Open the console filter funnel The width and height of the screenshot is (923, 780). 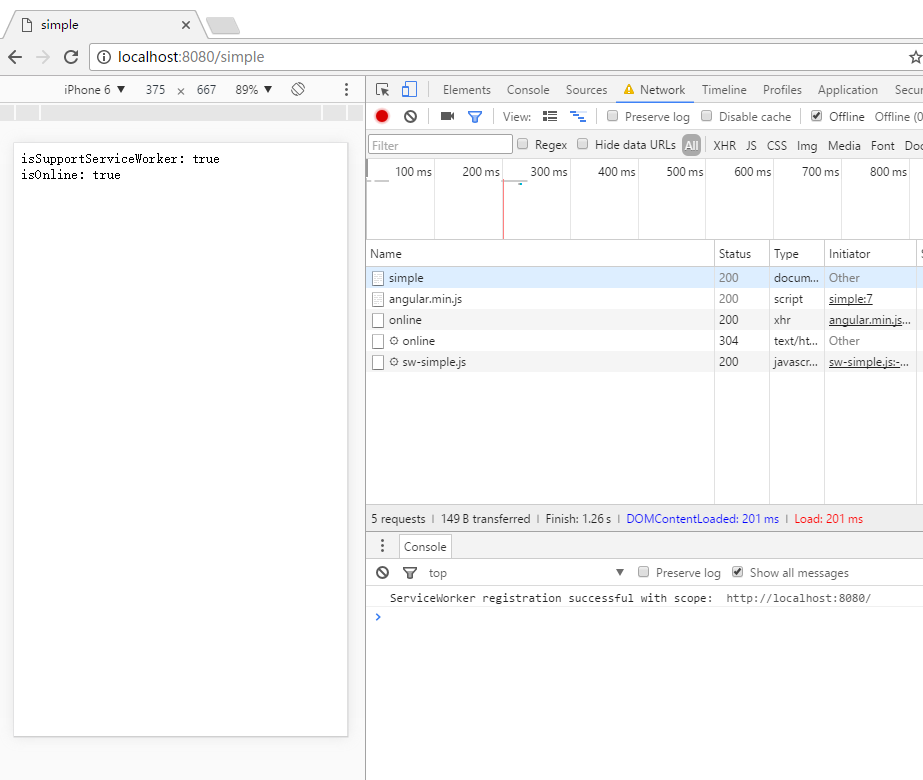pyautogui.click(x=410, y=573)
